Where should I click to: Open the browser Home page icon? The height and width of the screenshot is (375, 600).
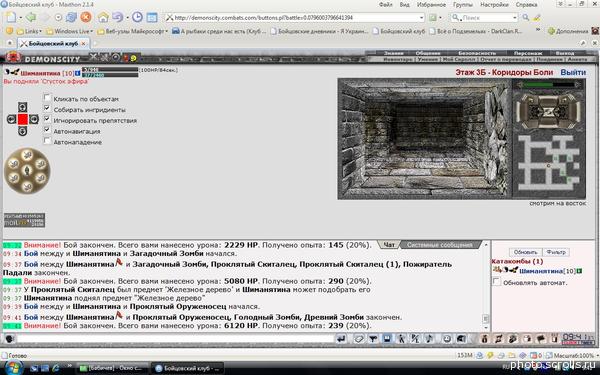[103, 17]
